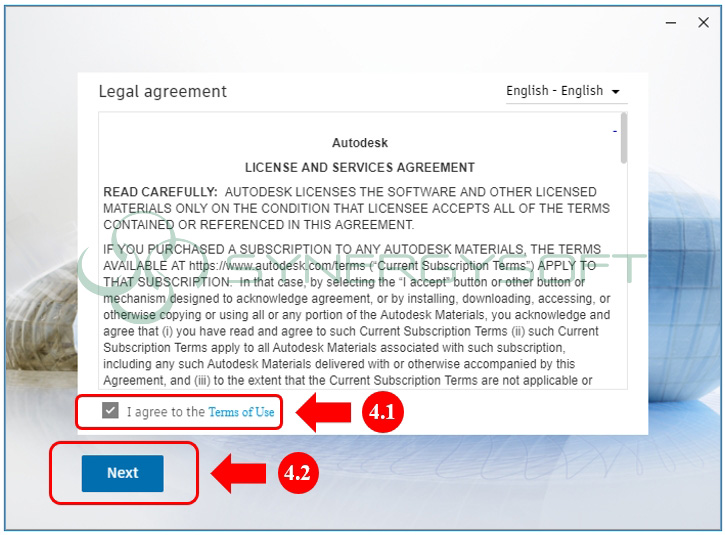Click the Autodesk title in the license

point(359,143)
